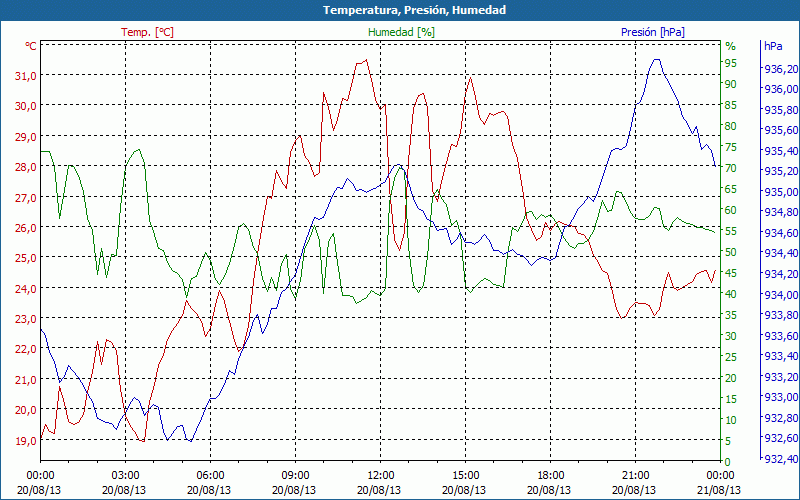Click temperature axis value 24,0

tap(26, 288)
